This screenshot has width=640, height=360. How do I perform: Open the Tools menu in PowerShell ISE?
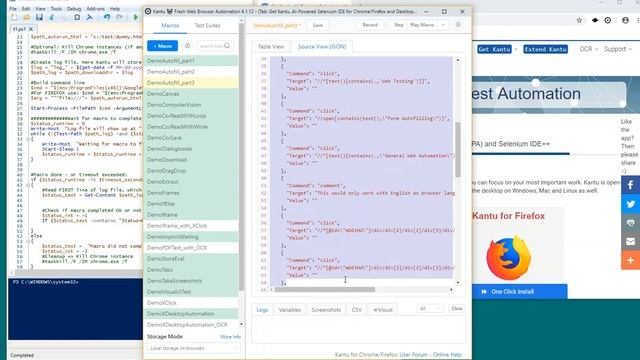click(x=56, y=9)
